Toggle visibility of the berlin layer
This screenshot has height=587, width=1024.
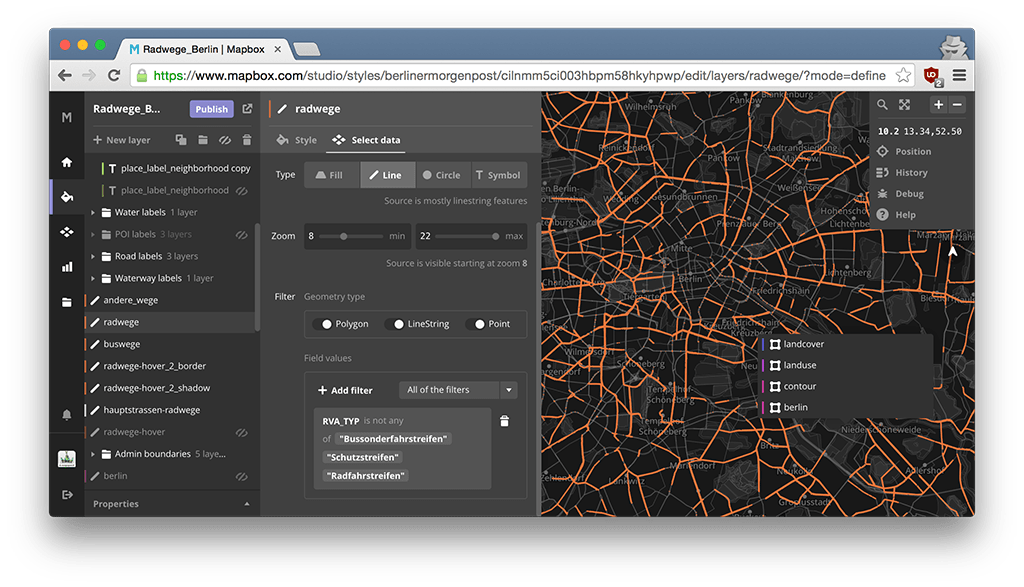click(x=242, y=475)
